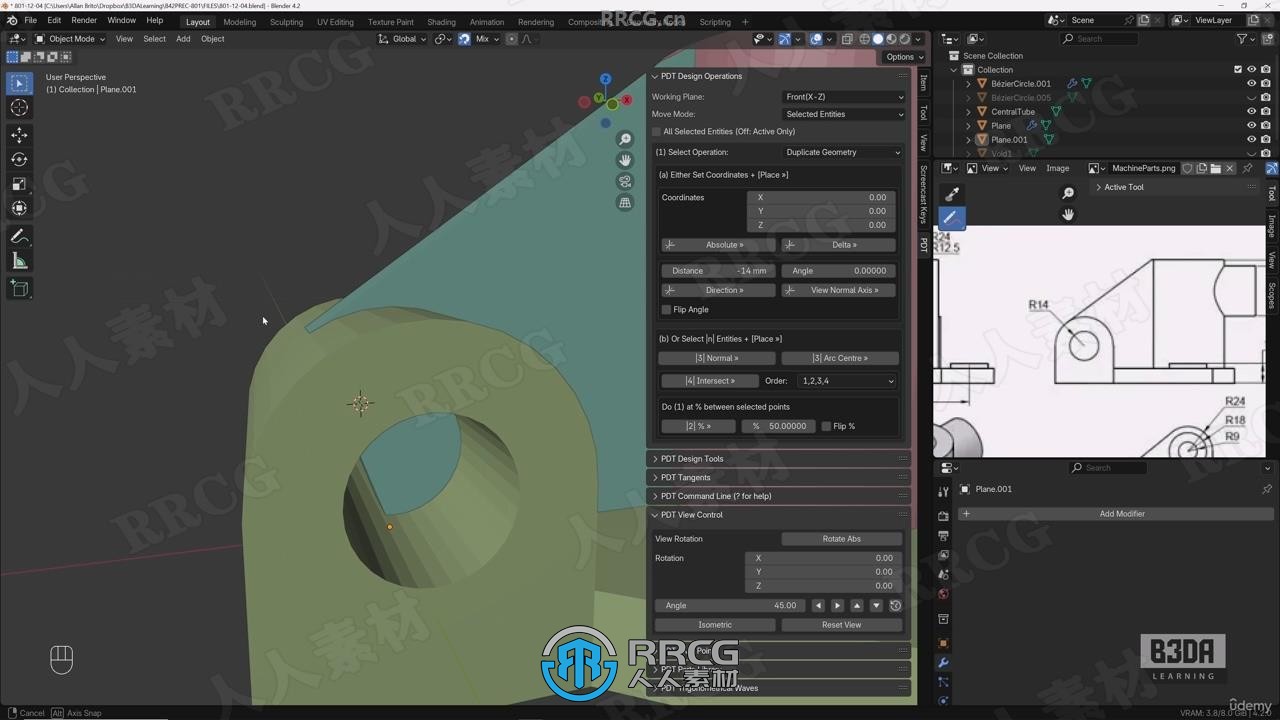This screenshot has height=720, width=1280.
Task: Select the Move tool
Action: pos(19,135)
